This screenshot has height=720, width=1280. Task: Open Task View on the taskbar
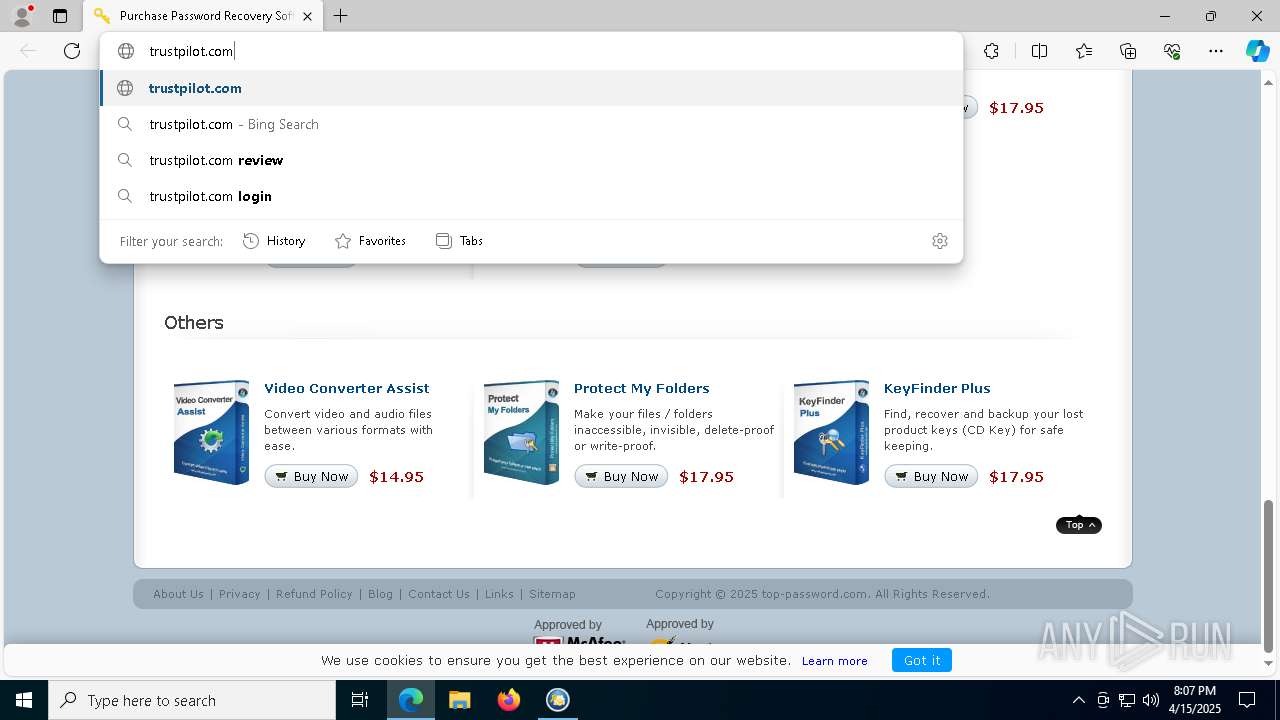360,700
